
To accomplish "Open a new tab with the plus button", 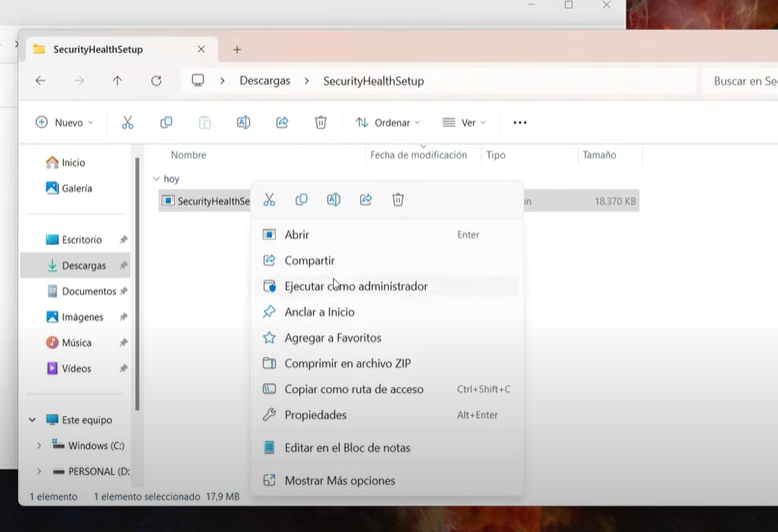I will click(237, 50).
